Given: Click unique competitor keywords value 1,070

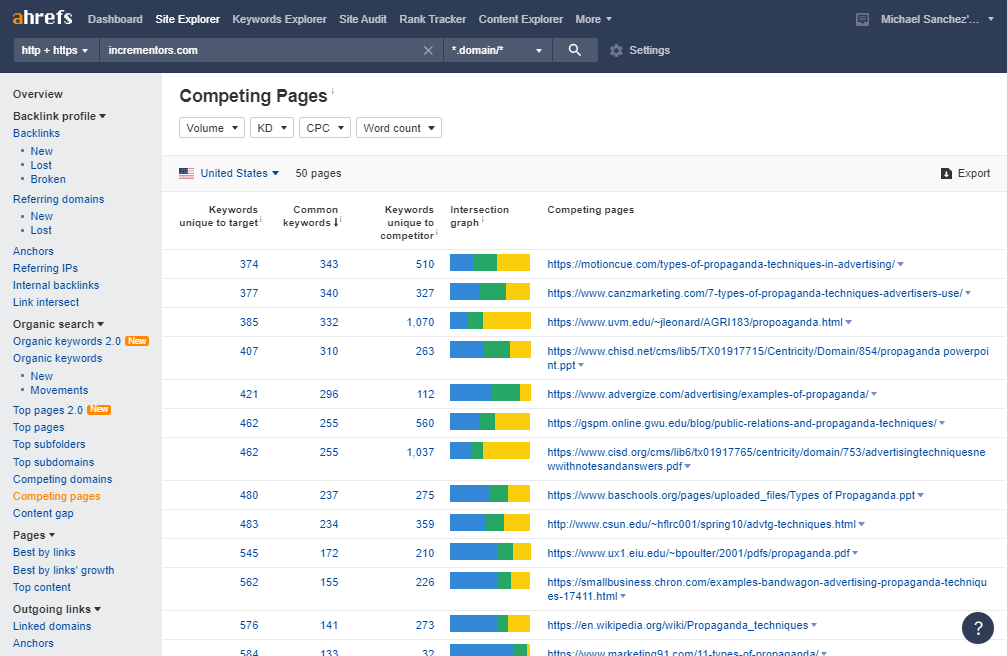Looking at the screenshot, I should [x=420, y=323].
